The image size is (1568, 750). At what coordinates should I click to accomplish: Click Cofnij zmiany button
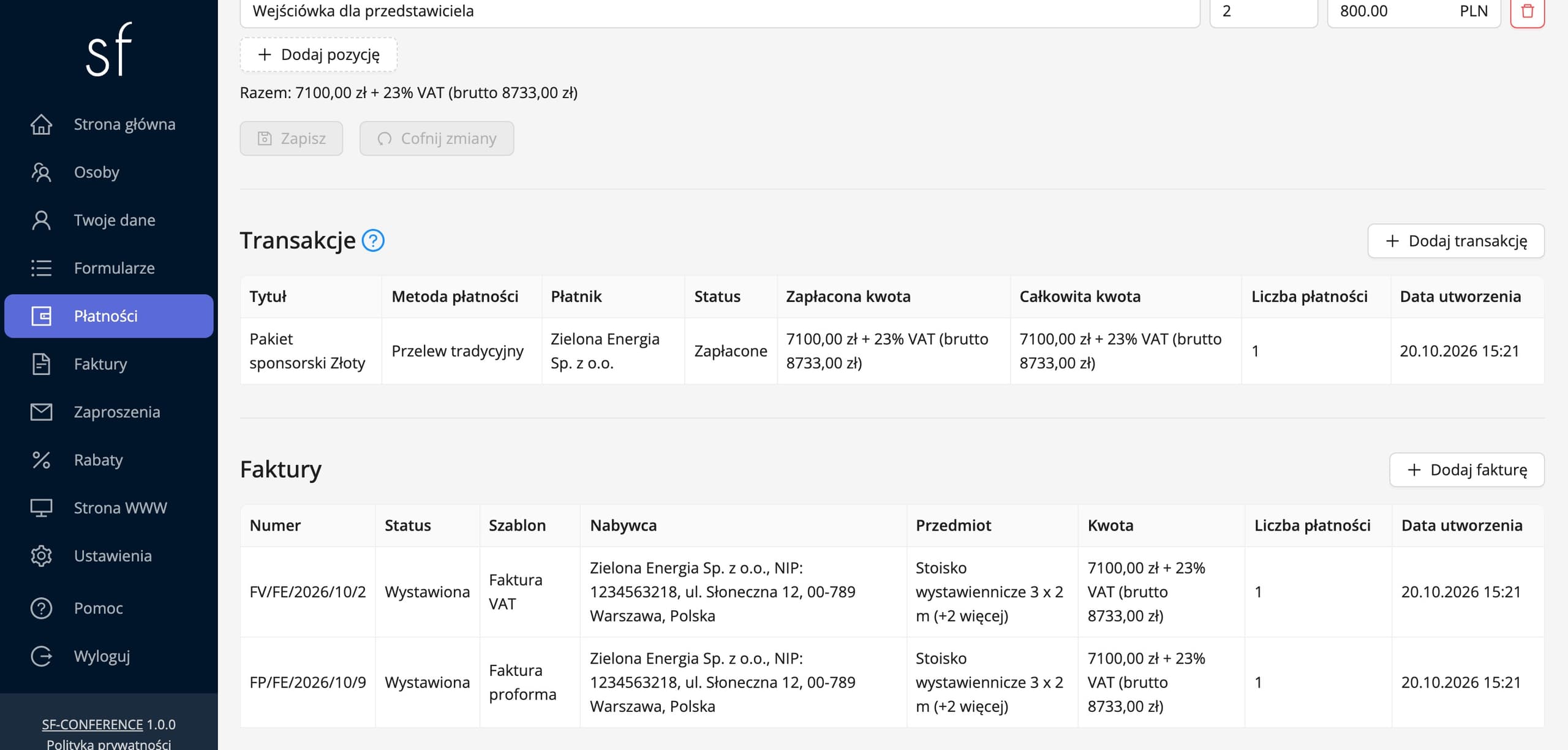(437, 138)
